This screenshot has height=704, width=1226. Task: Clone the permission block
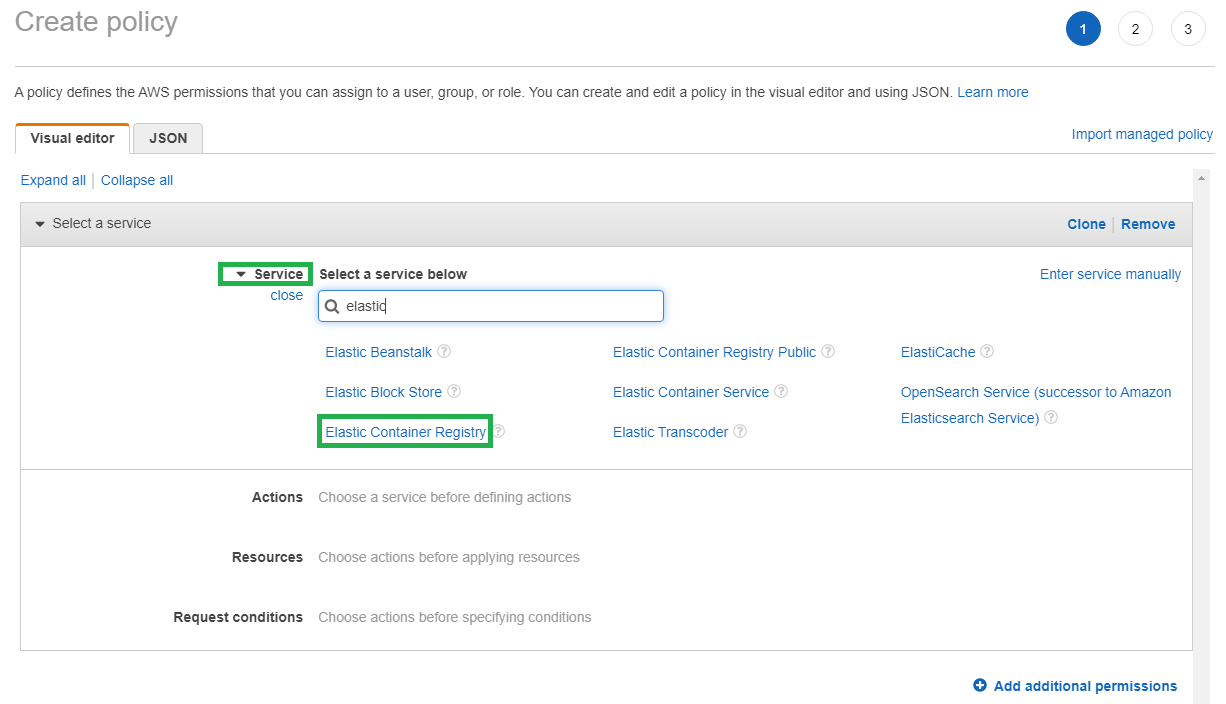[x=1086, y=224]
